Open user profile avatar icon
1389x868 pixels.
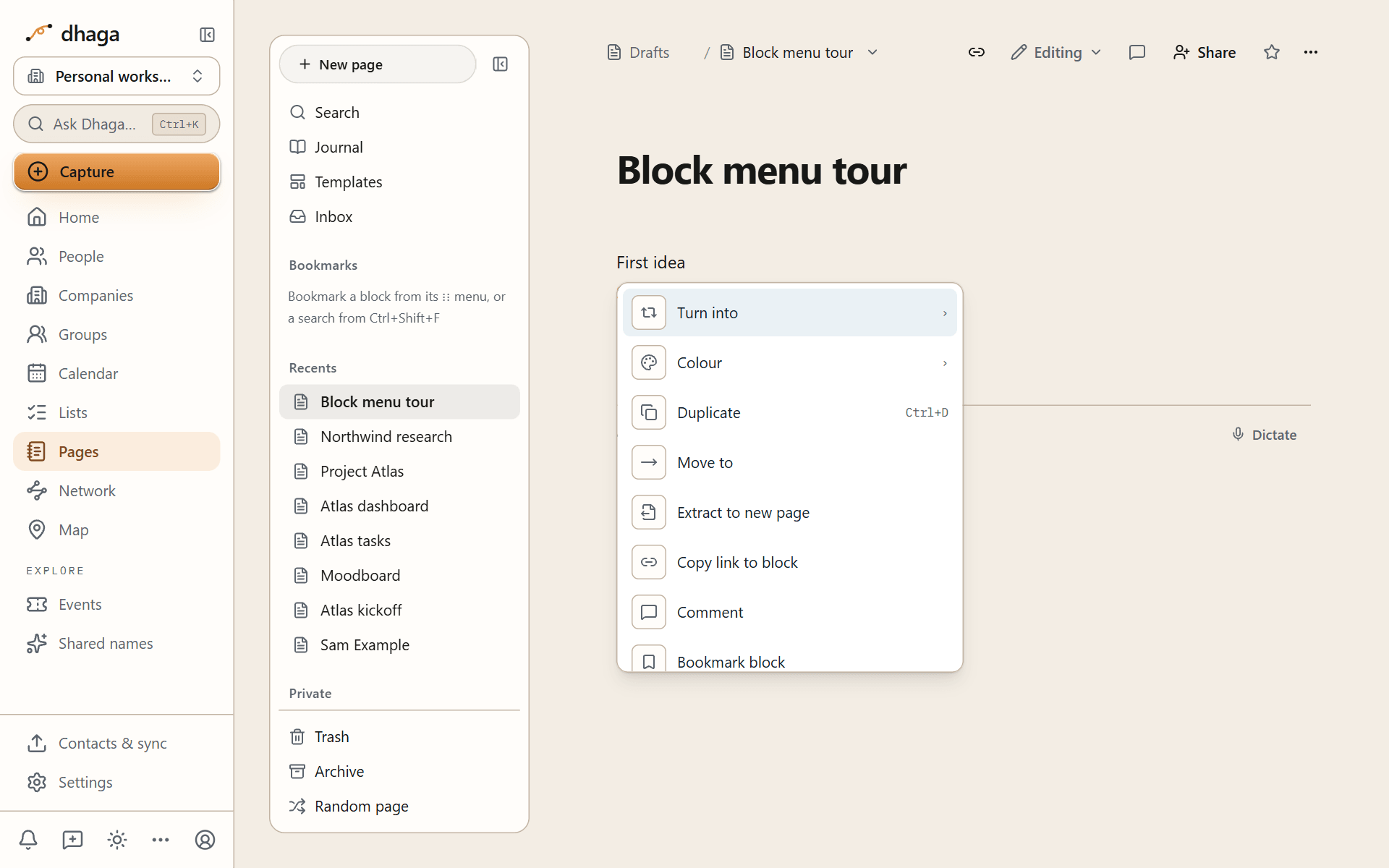point(205,840)
